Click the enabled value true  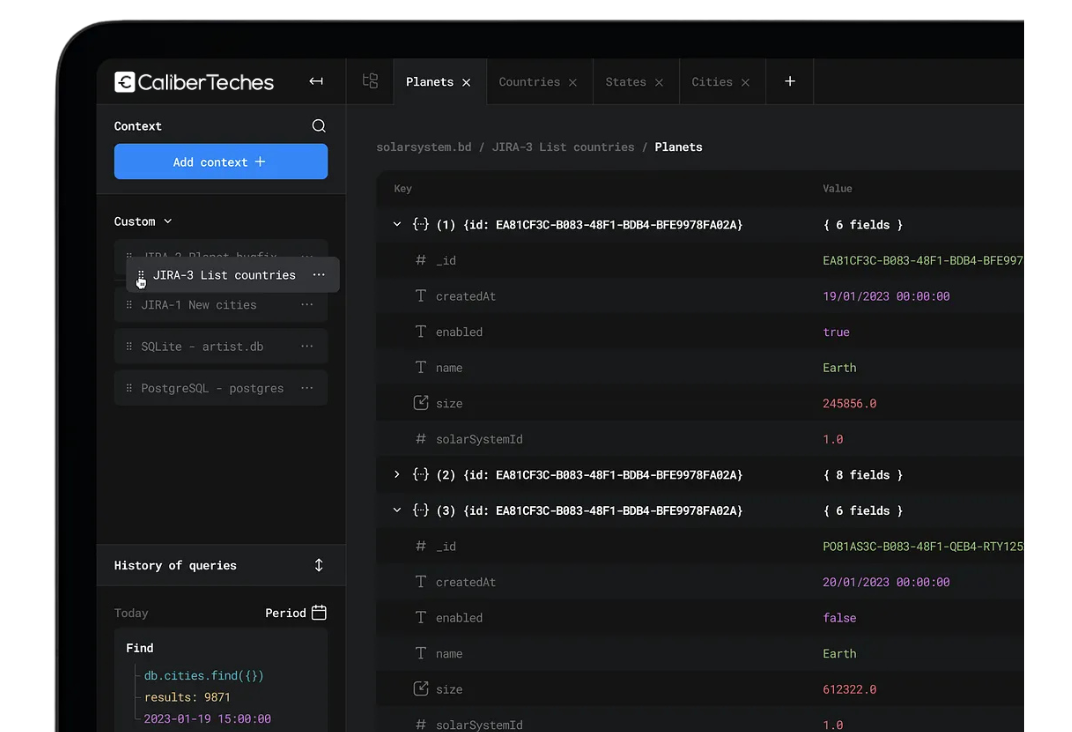[836, 331]
